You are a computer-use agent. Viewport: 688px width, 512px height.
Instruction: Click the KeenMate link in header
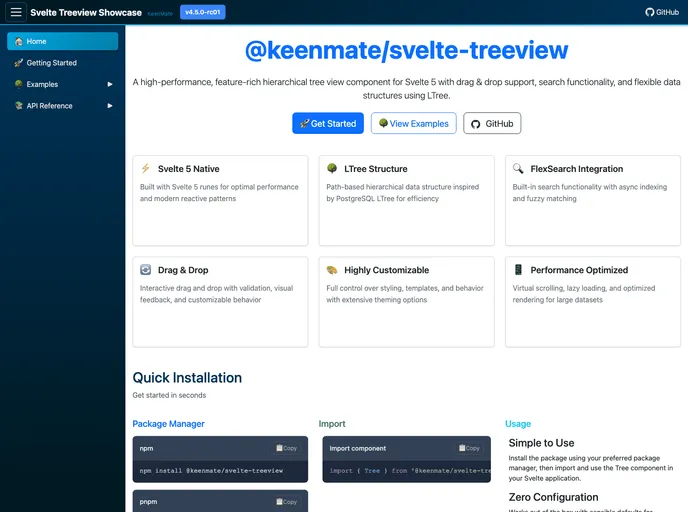point(160,14)
